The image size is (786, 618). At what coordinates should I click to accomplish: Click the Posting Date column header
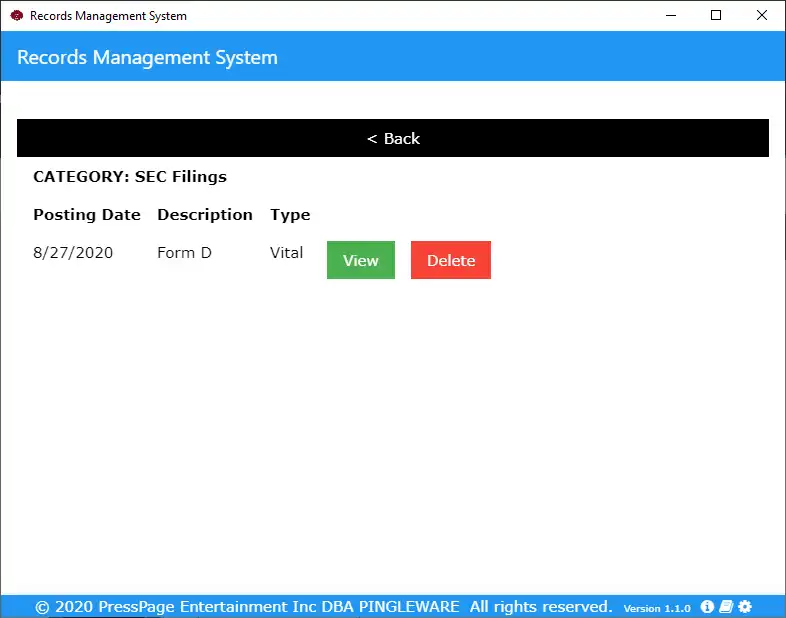tap(87, 215)
